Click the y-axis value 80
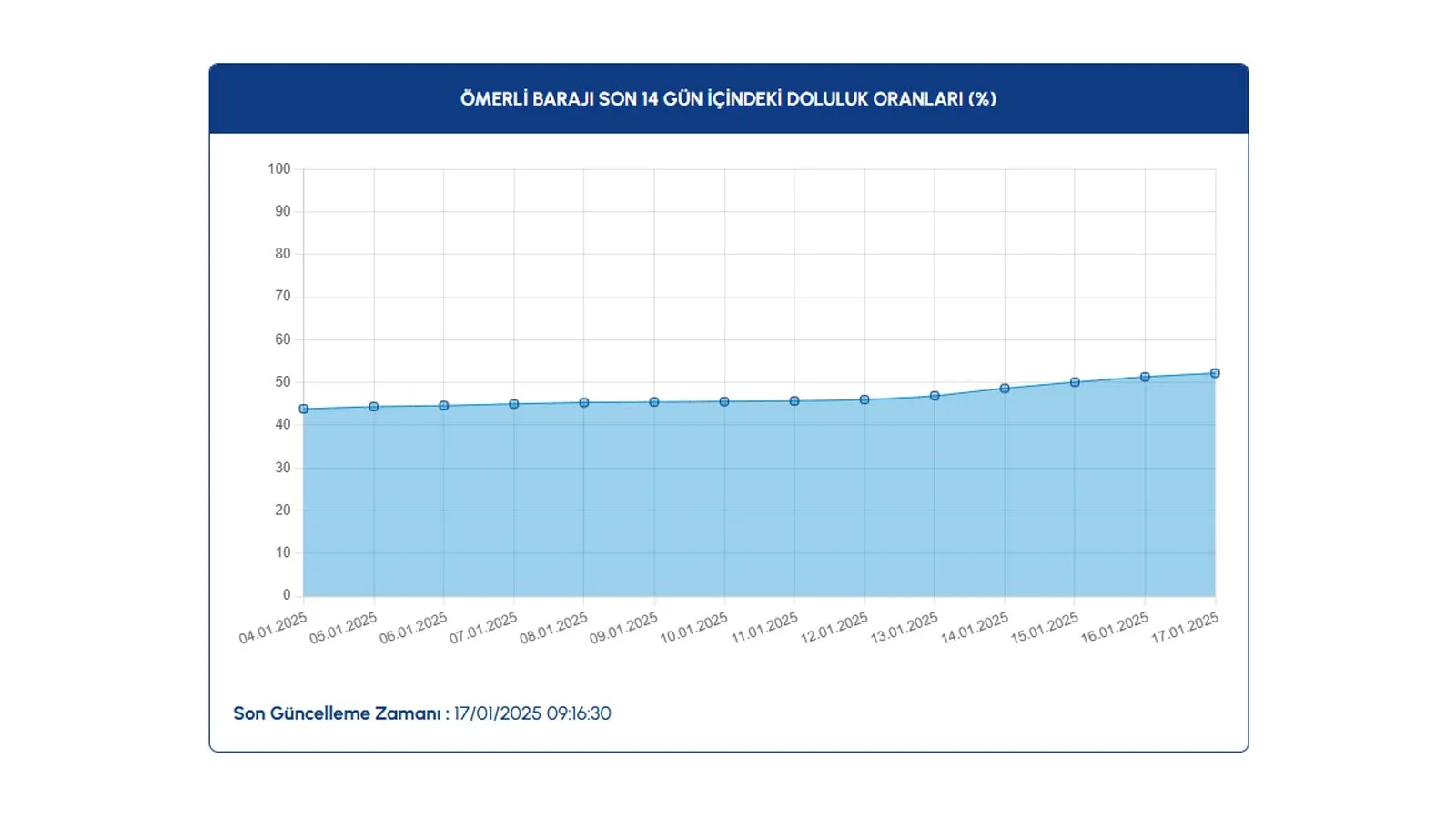The image size is (1456, 819). point(283,254)
